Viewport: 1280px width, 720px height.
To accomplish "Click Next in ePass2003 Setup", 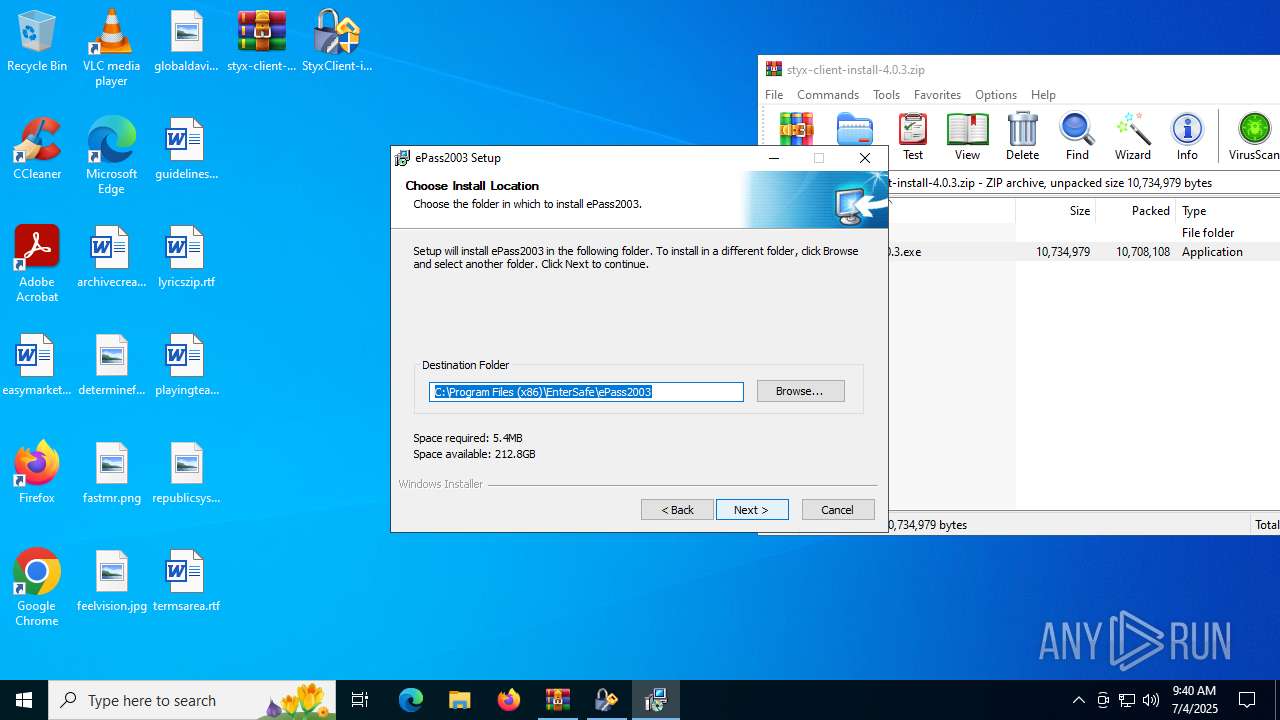I will 752,510.
